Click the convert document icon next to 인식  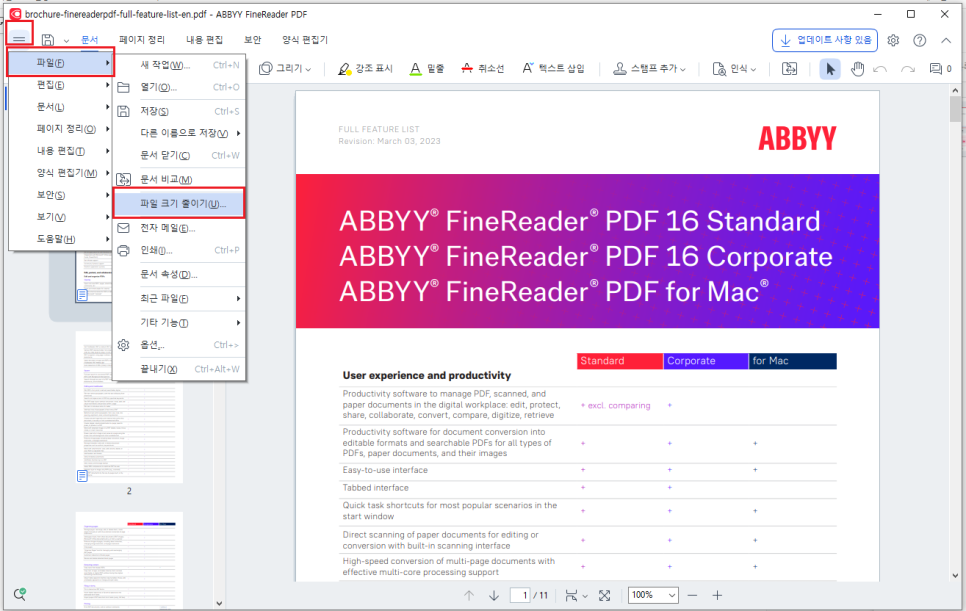789,68
